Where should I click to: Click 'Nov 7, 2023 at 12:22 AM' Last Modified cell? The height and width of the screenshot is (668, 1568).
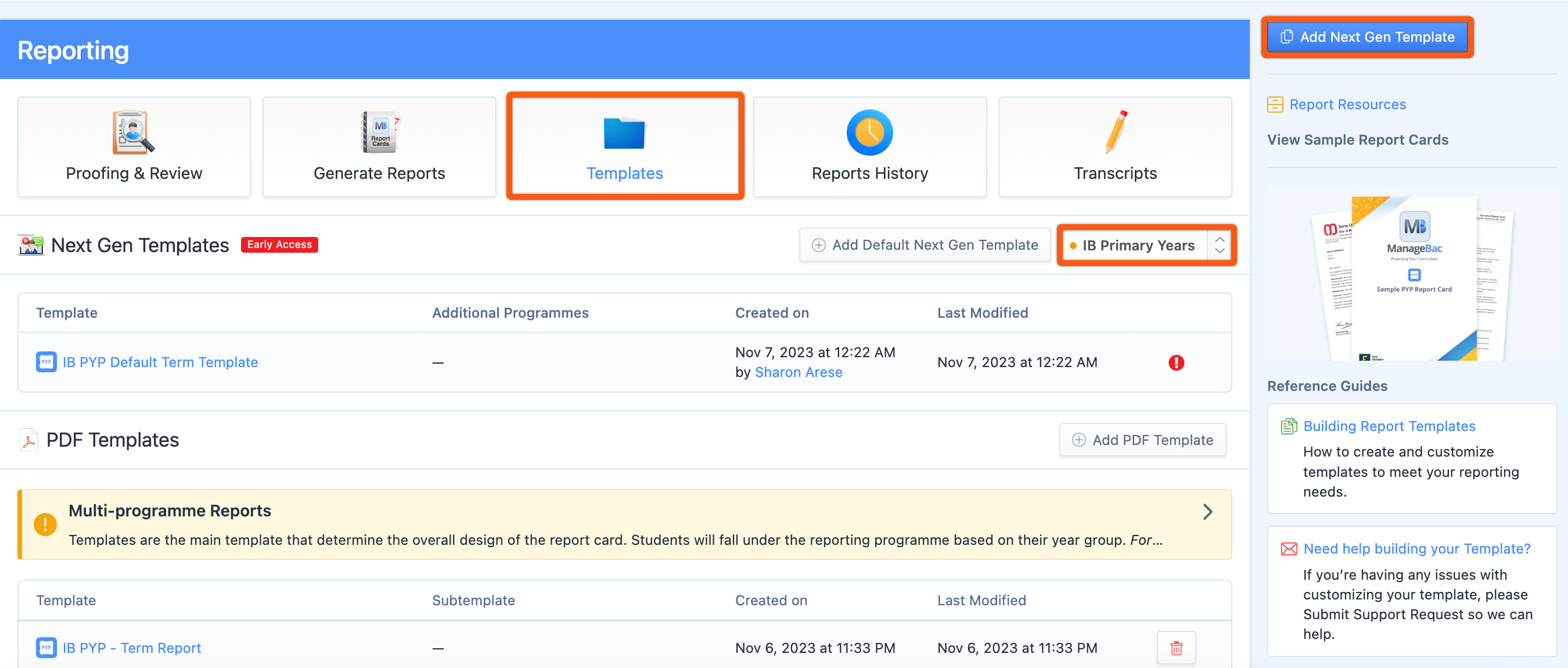click(x=1017, y=362)
